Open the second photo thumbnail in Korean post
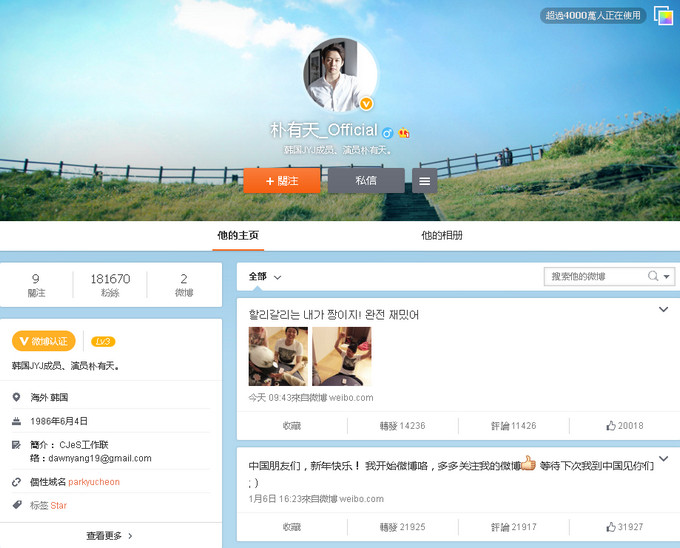 pyautogui.click(x=342, y=356)
